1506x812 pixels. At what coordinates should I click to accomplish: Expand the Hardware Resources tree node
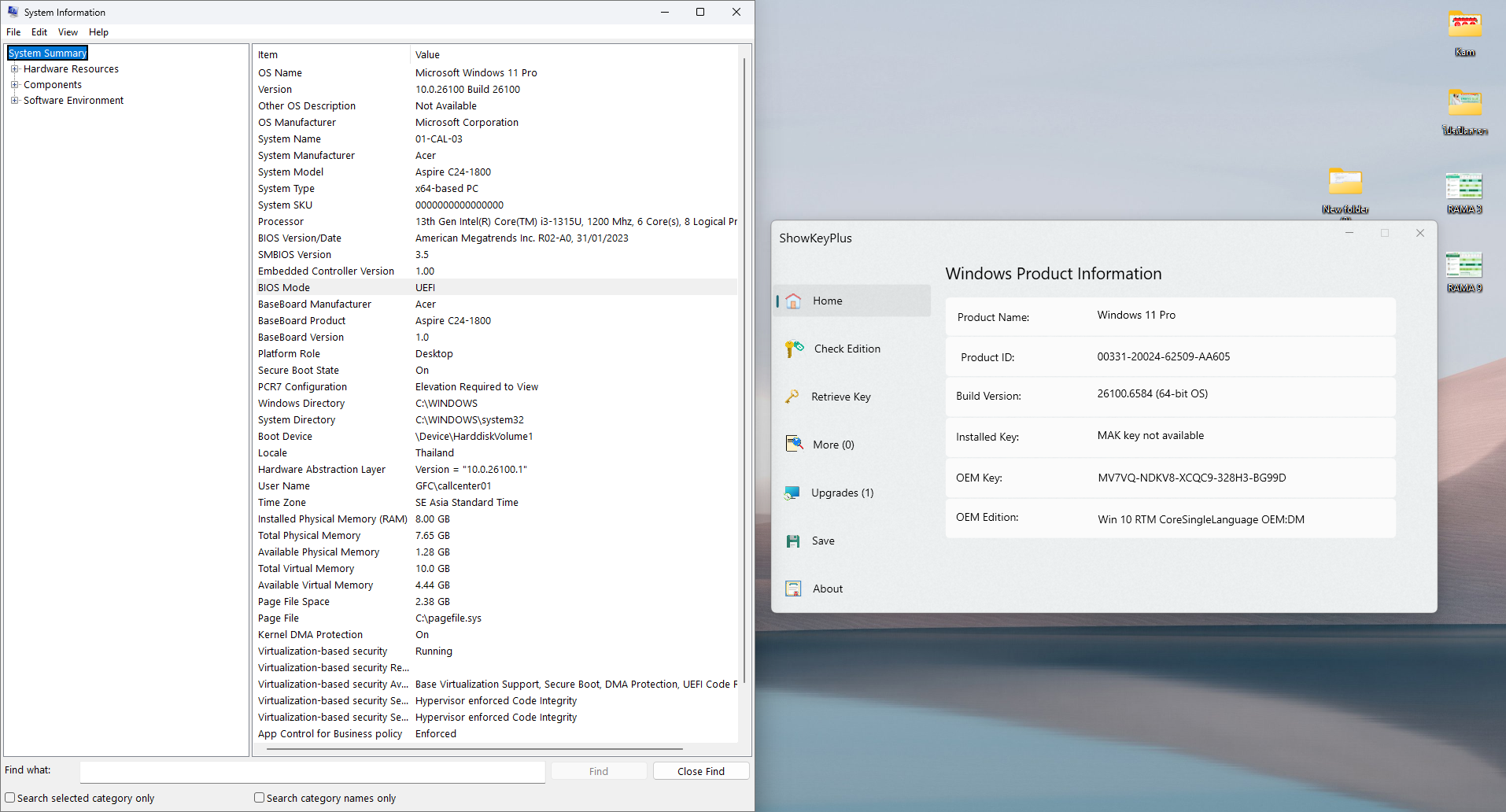14,69
